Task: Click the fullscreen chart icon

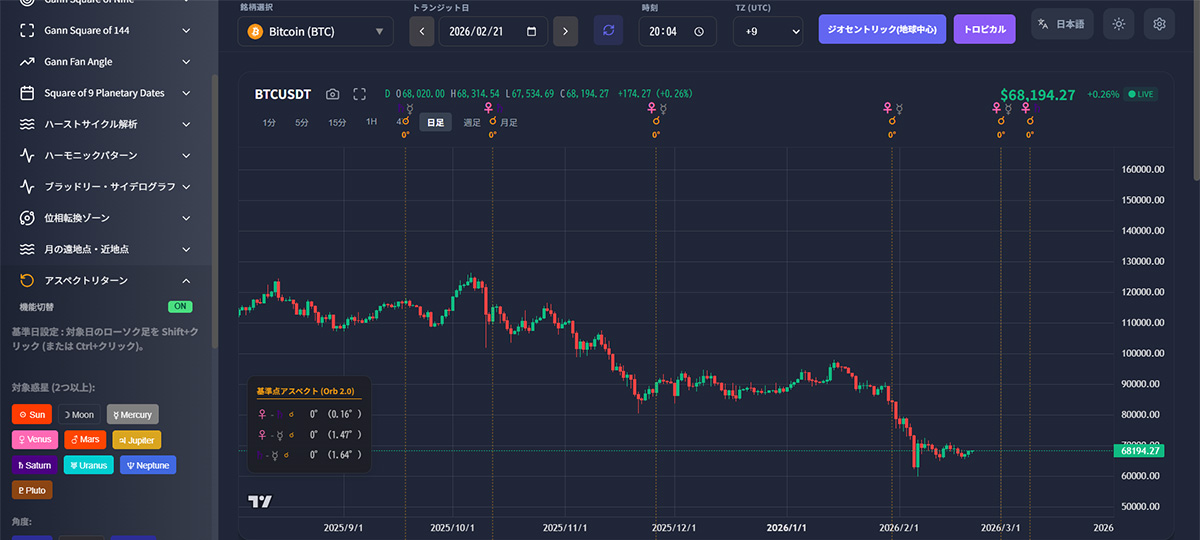Action: click(x=359, y=94)
